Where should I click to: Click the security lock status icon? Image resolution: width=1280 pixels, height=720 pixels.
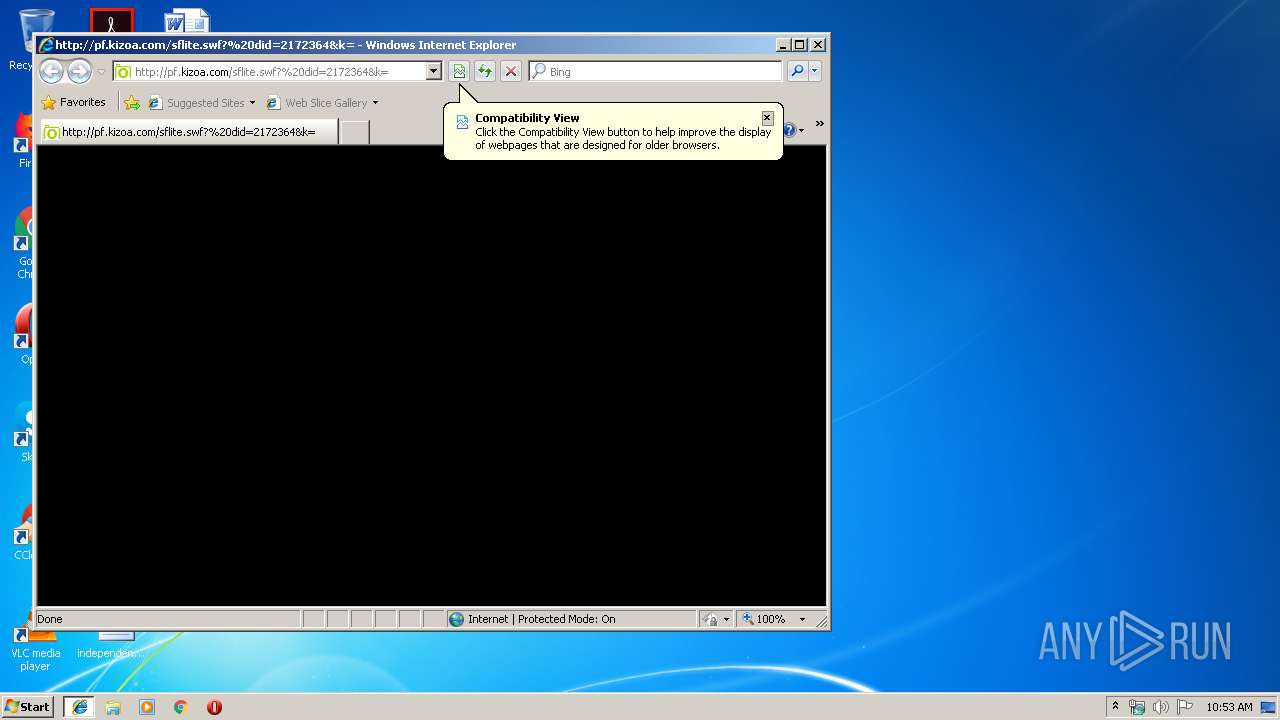[711, 619]
